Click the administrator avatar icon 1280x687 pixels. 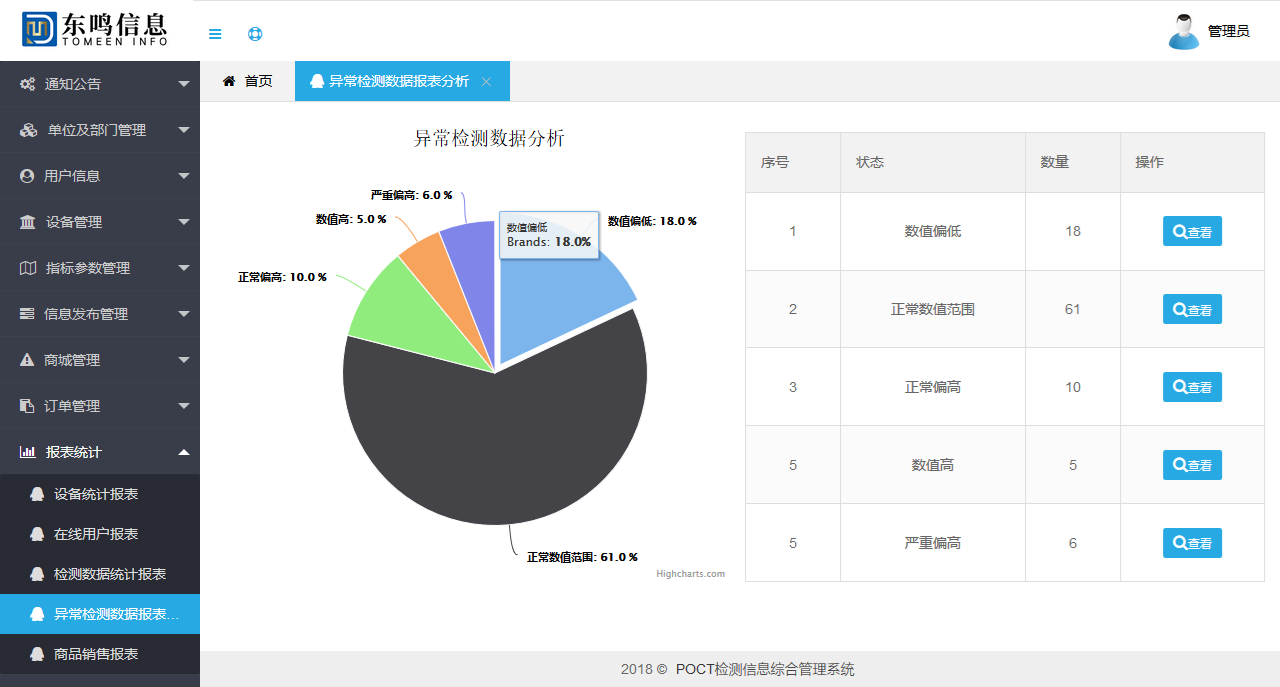1184,31
